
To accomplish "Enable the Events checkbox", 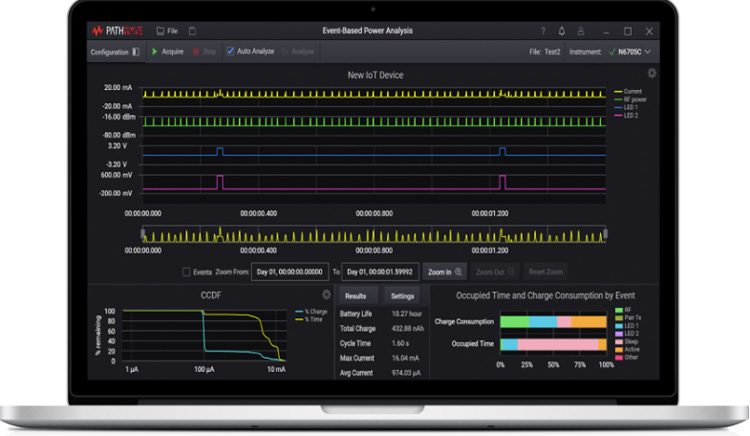I will click(187, 271).
